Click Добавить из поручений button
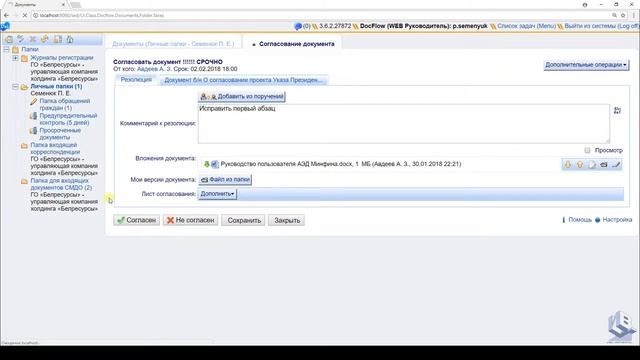Image resolution: width=640 pixels, height=360 pixels. pos(242,97)
